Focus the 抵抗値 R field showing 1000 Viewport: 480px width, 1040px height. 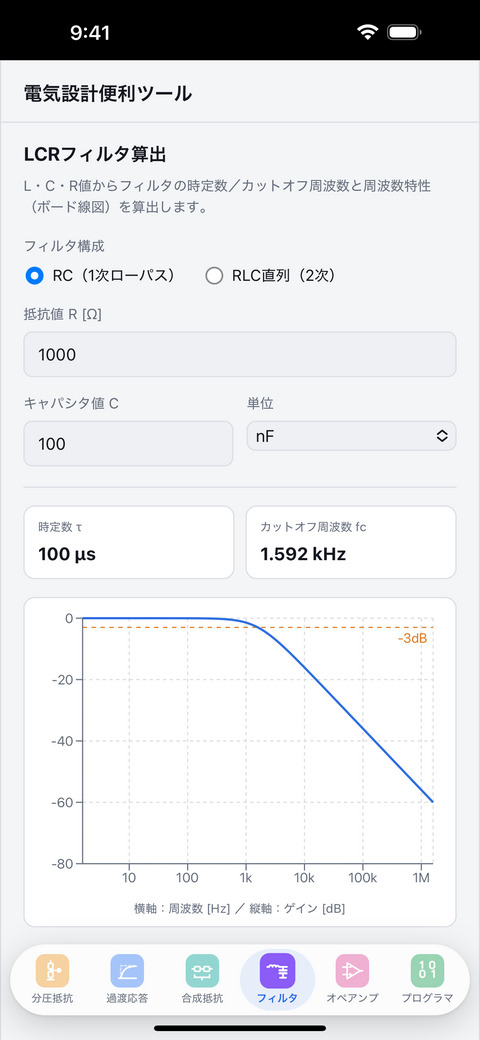pyautogui.click(x=240, y=354)
